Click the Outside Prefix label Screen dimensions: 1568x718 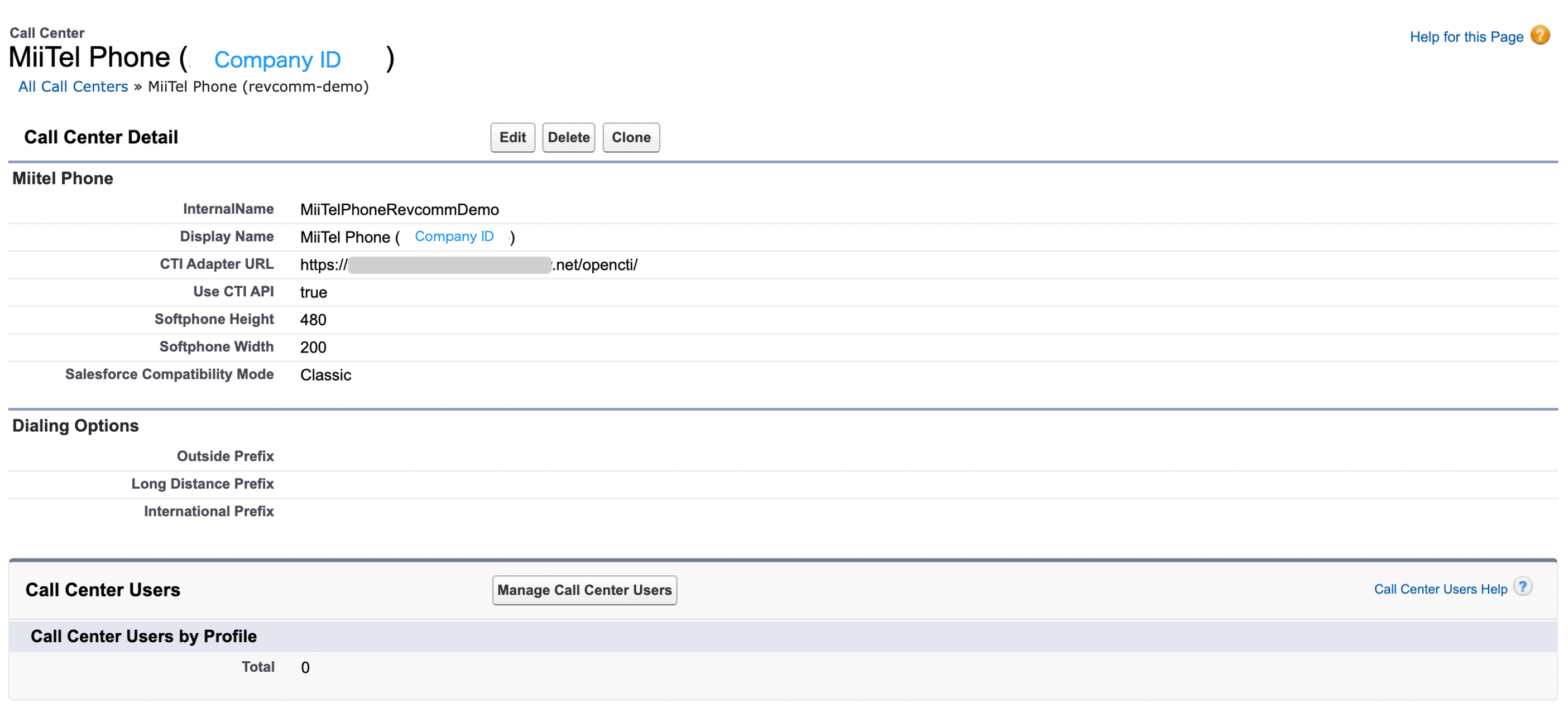225,456
